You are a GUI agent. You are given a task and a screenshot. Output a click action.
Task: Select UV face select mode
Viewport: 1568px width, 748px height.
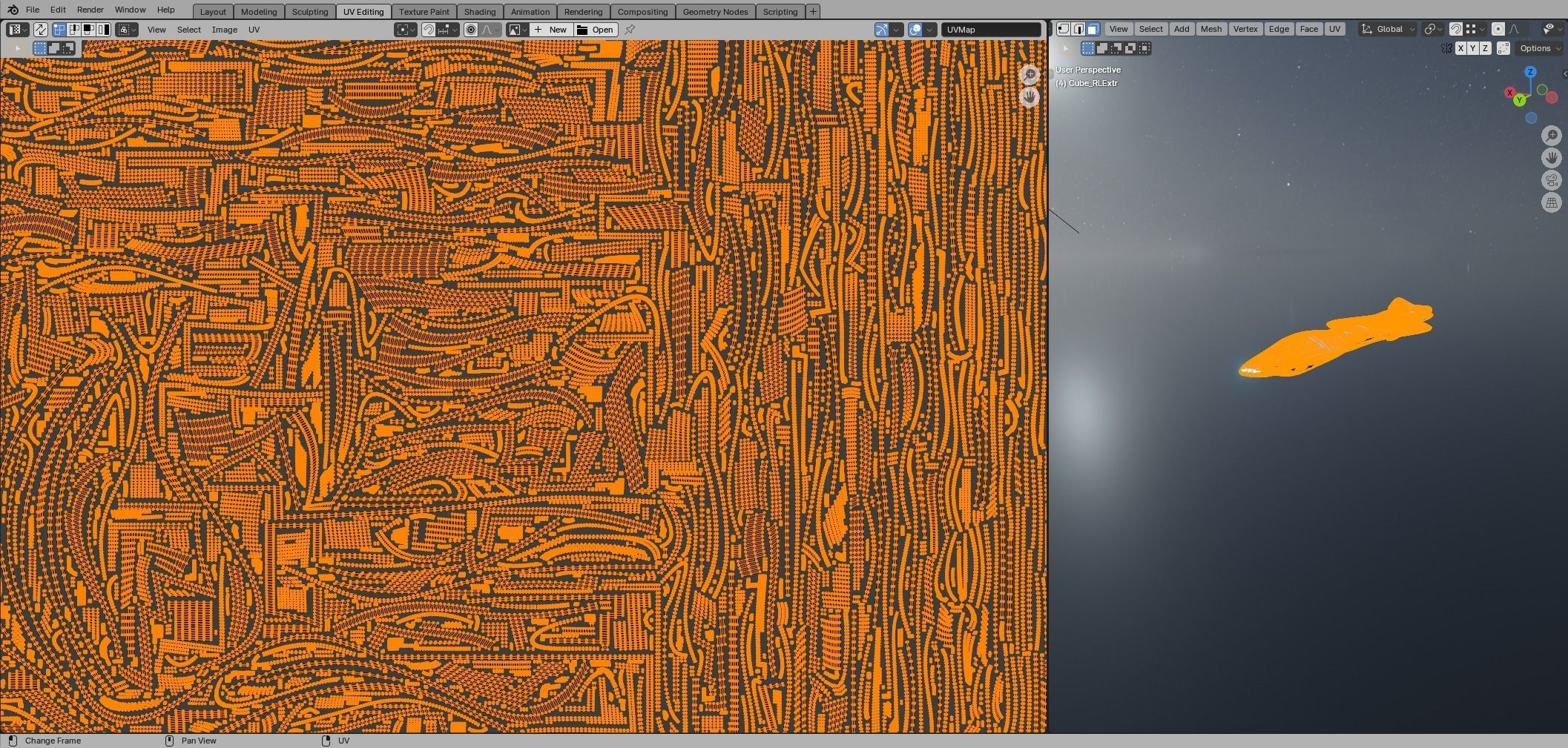[x=88, y=30]
